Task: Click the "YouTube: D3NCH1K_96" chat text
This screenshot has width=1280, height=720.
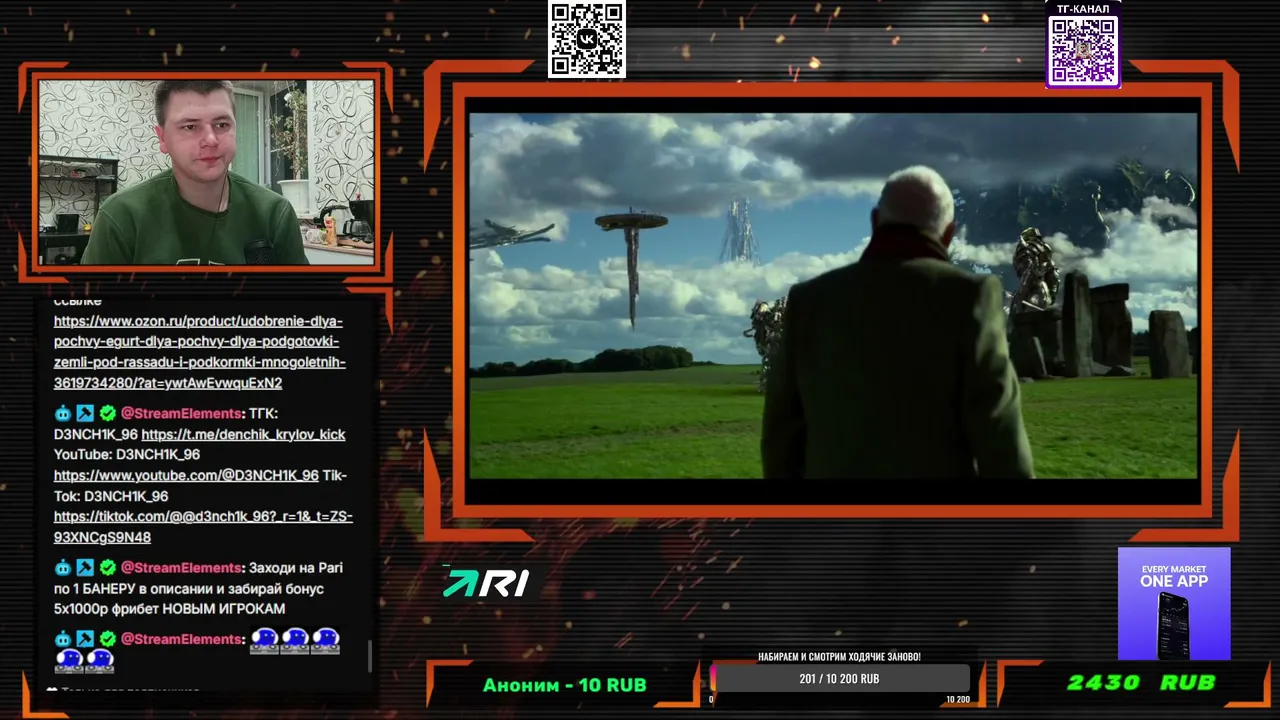Action: coord(127,455)
